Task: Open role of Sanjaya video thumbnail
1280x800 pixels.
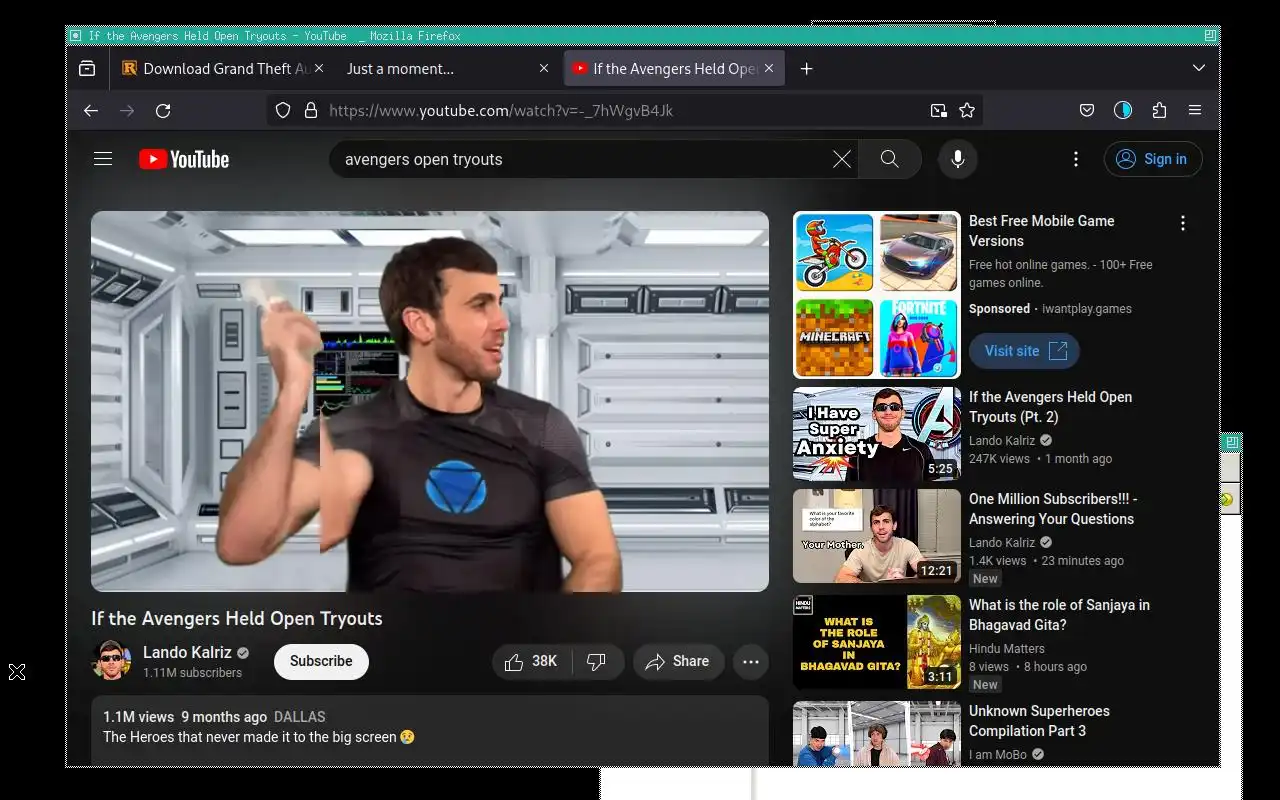Action: (877, 642)
